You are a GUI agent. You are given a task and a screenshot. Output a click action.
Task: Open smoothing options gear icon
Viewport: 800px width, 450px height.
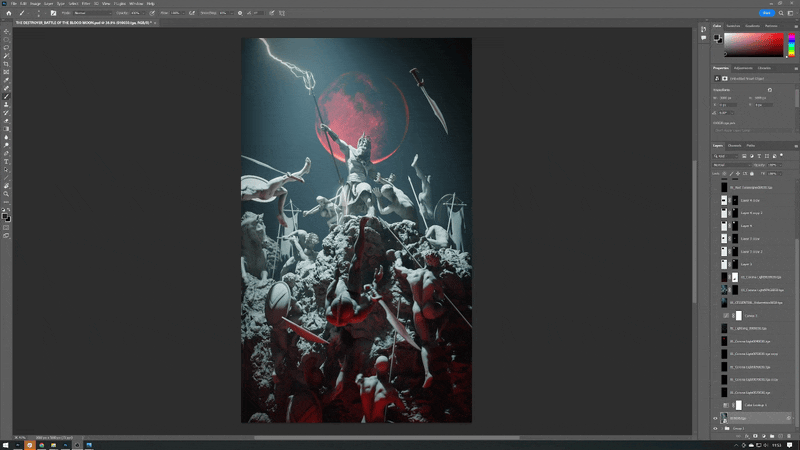tap(240, 13)
